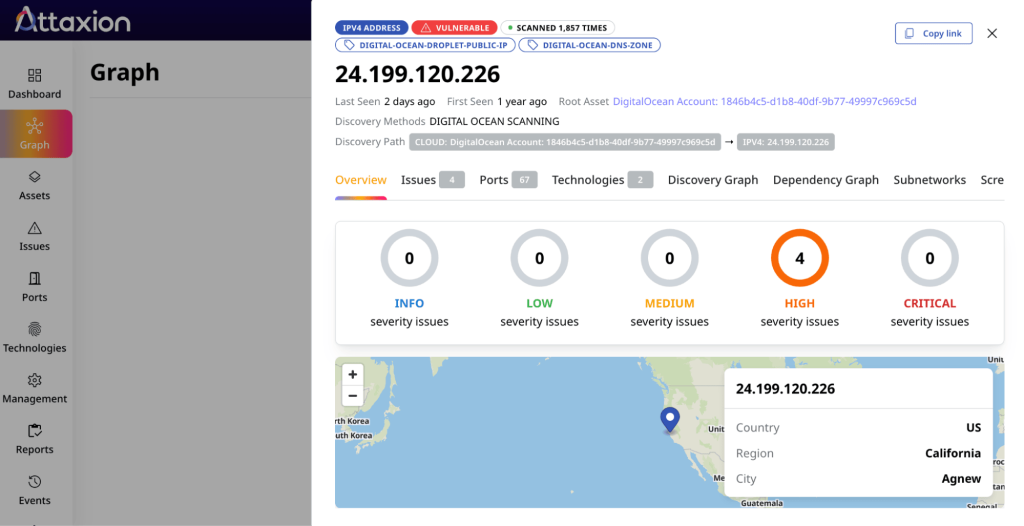Click the Copy link button

(933, 33)
